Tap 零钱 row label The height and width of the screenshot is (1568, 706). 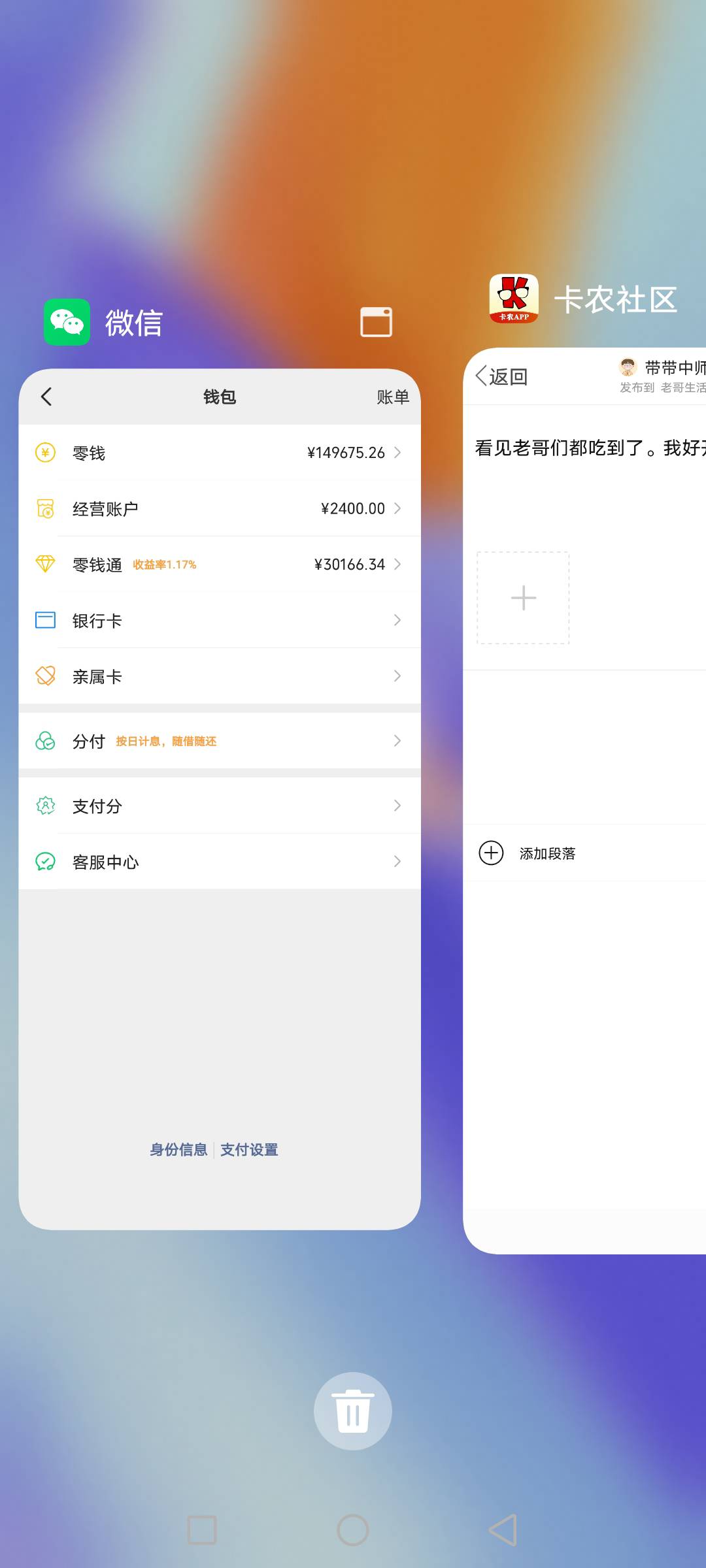coord(89,453)
